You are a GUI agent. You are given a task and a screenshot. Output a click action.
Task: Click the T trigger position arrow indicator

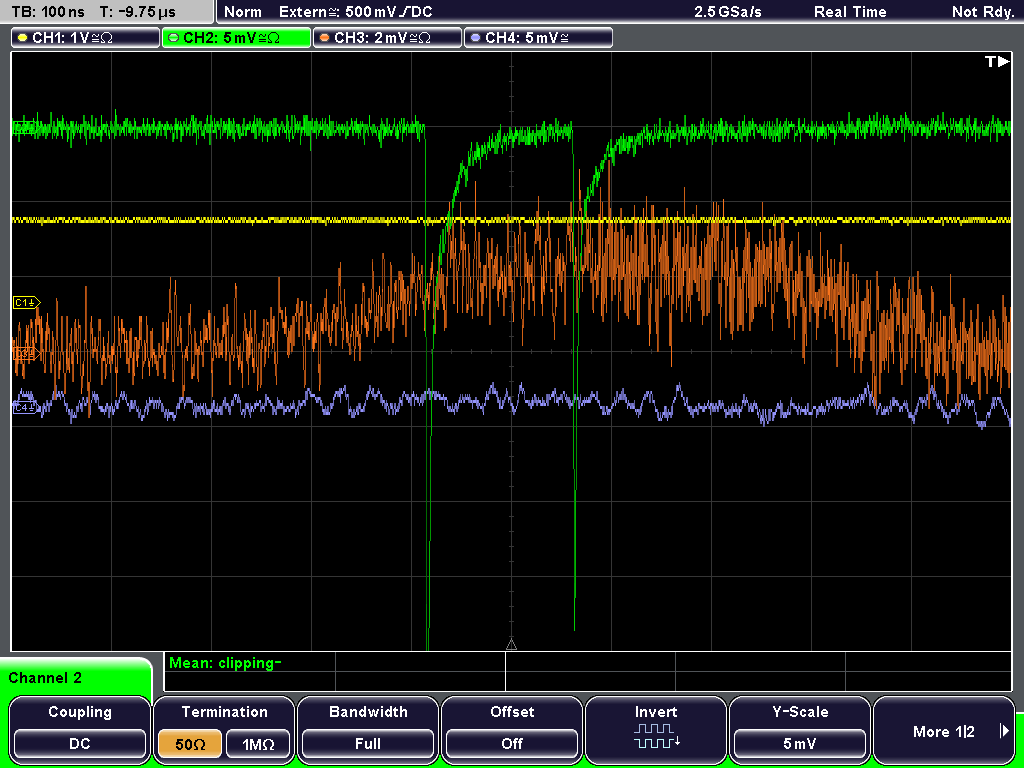997,62
